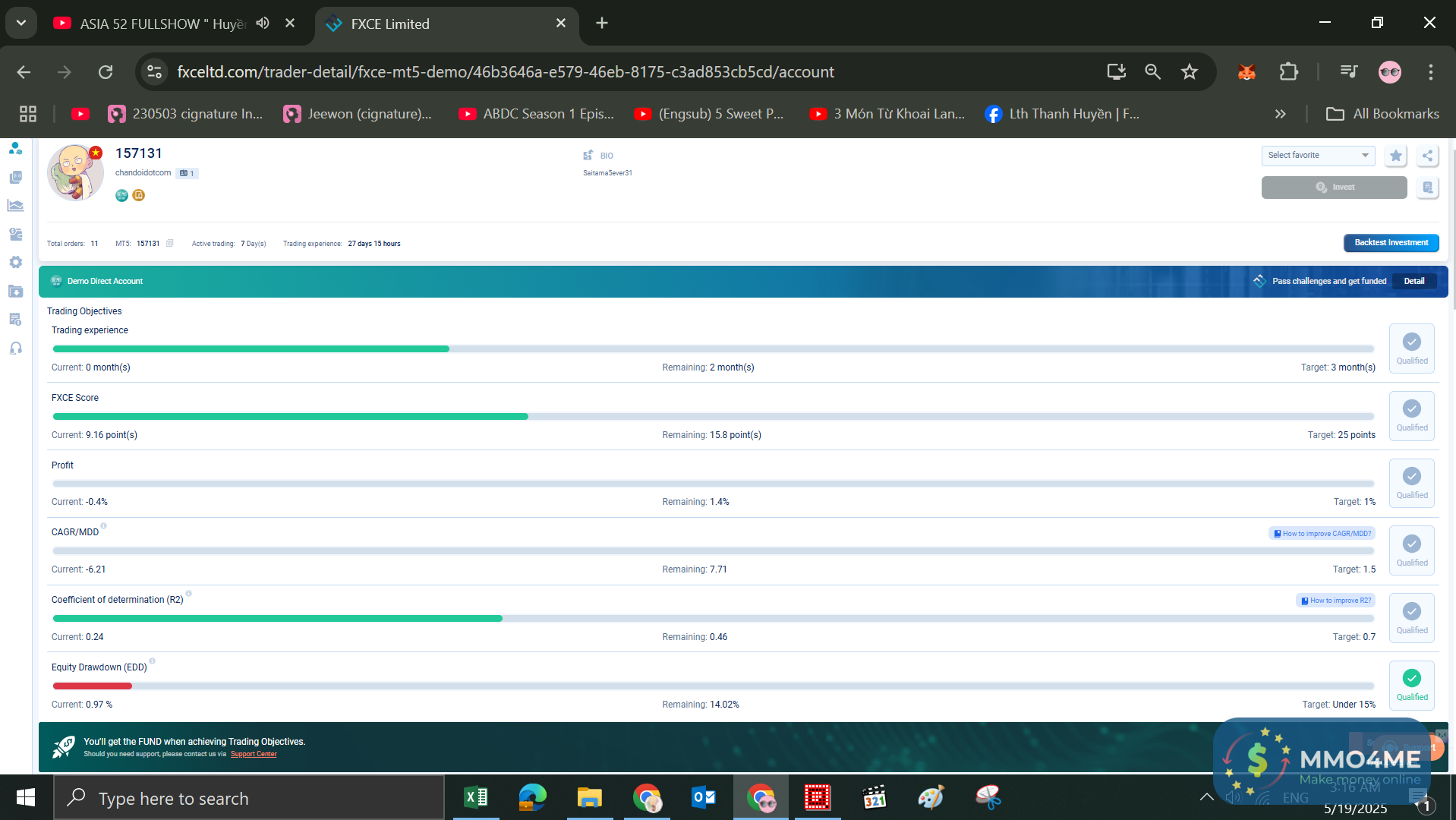The width and height of the screenshot is (1456, 820).
Task: Select the FXCE Limited tab
Action: coord(446,24)
